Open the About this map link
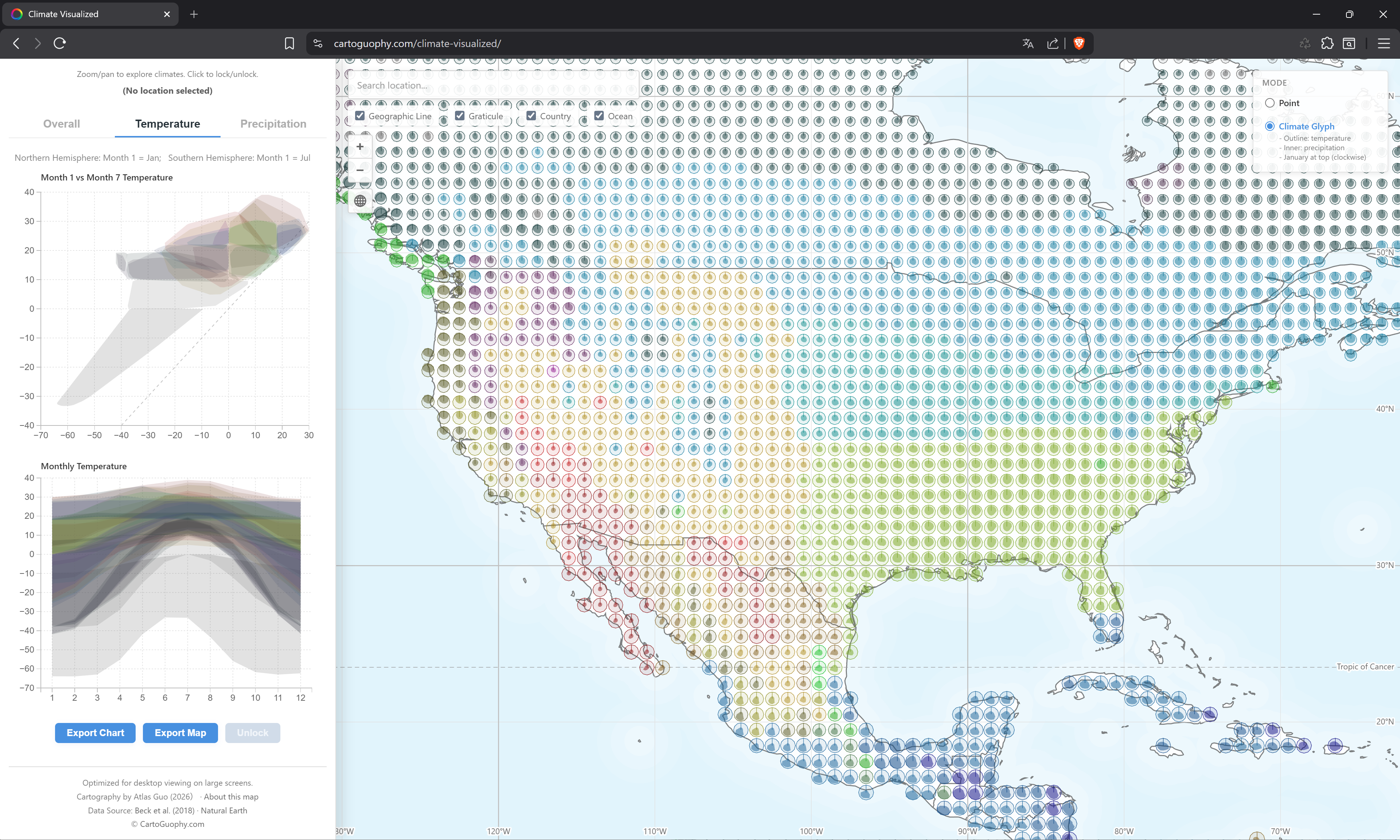1400x840 pixels. pos(231,796)
